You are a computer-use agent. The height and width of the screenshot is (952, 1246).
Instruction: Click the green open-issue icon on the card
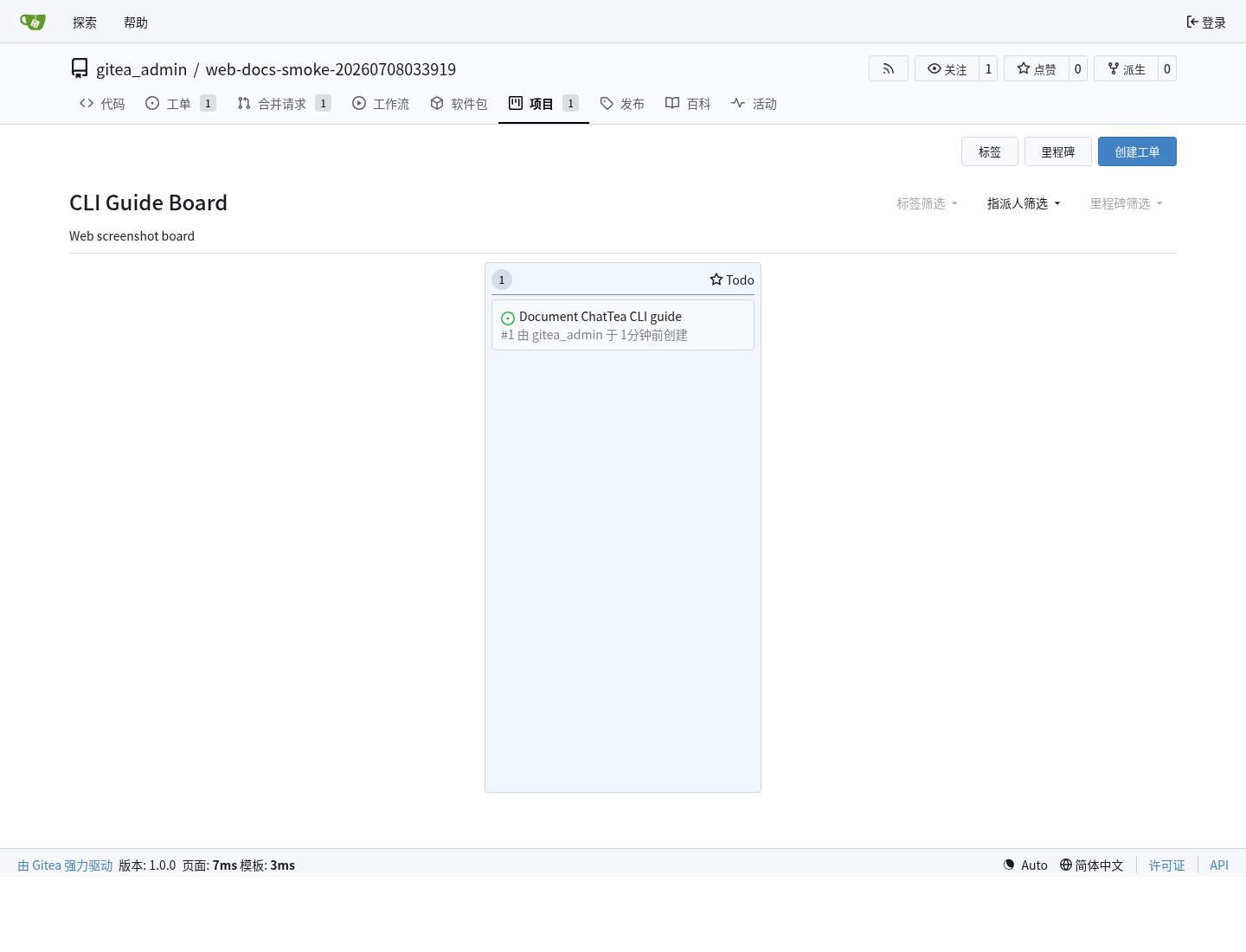coord(508,318)
